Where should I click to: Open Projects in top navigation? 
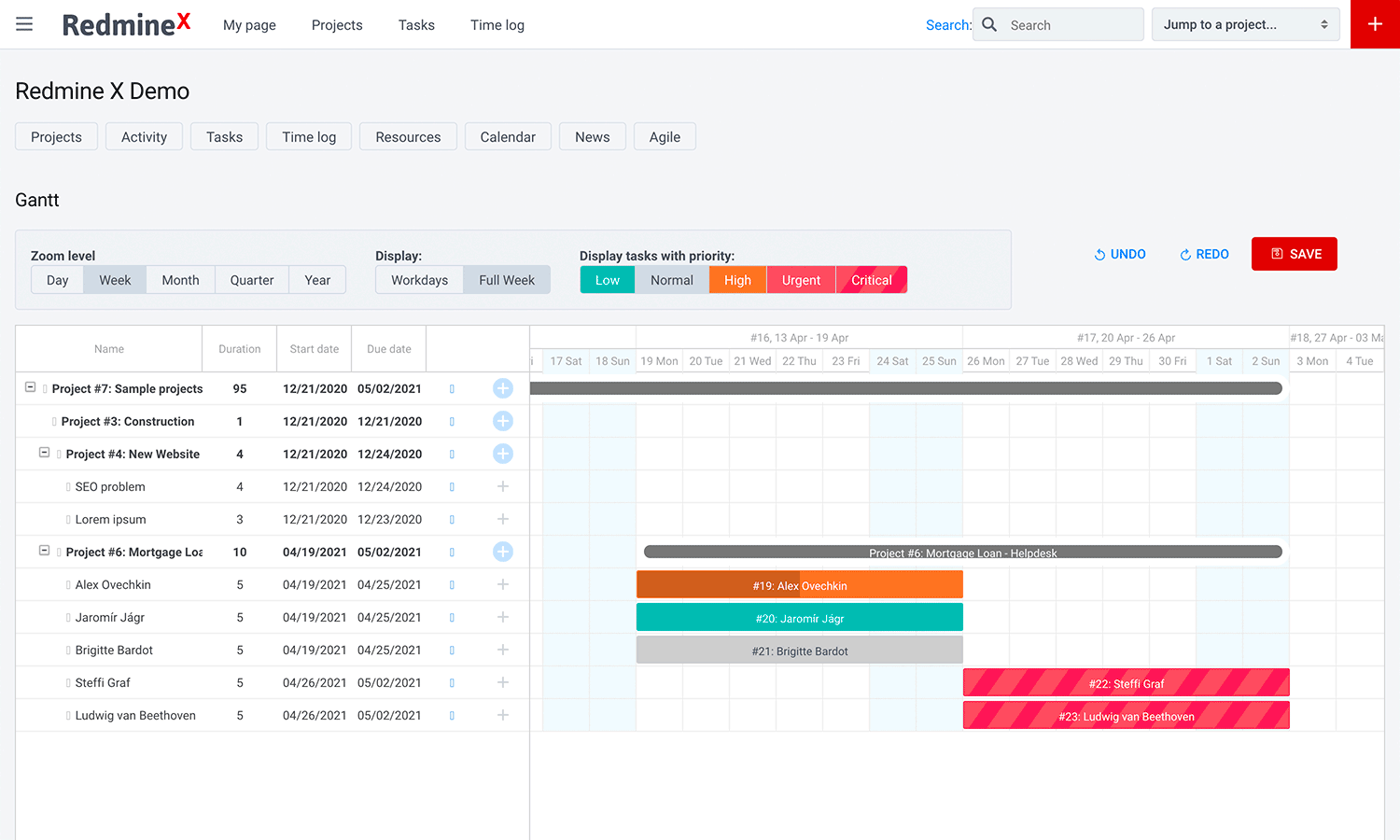pos(337,25)
